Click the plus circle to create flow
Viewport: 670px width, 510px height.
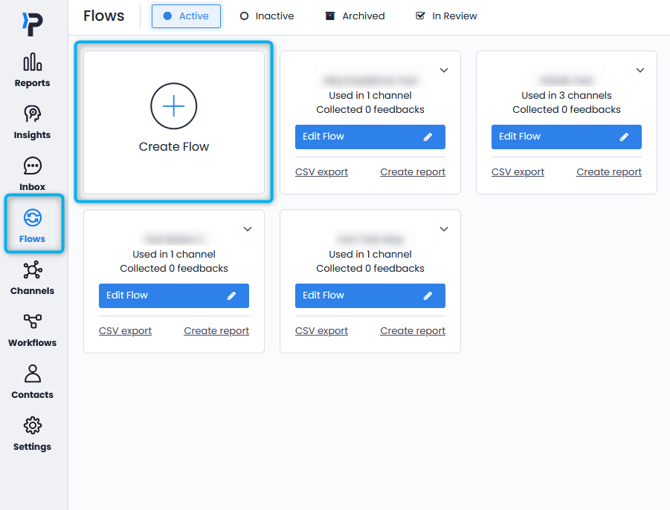click(x=174, y=105)
